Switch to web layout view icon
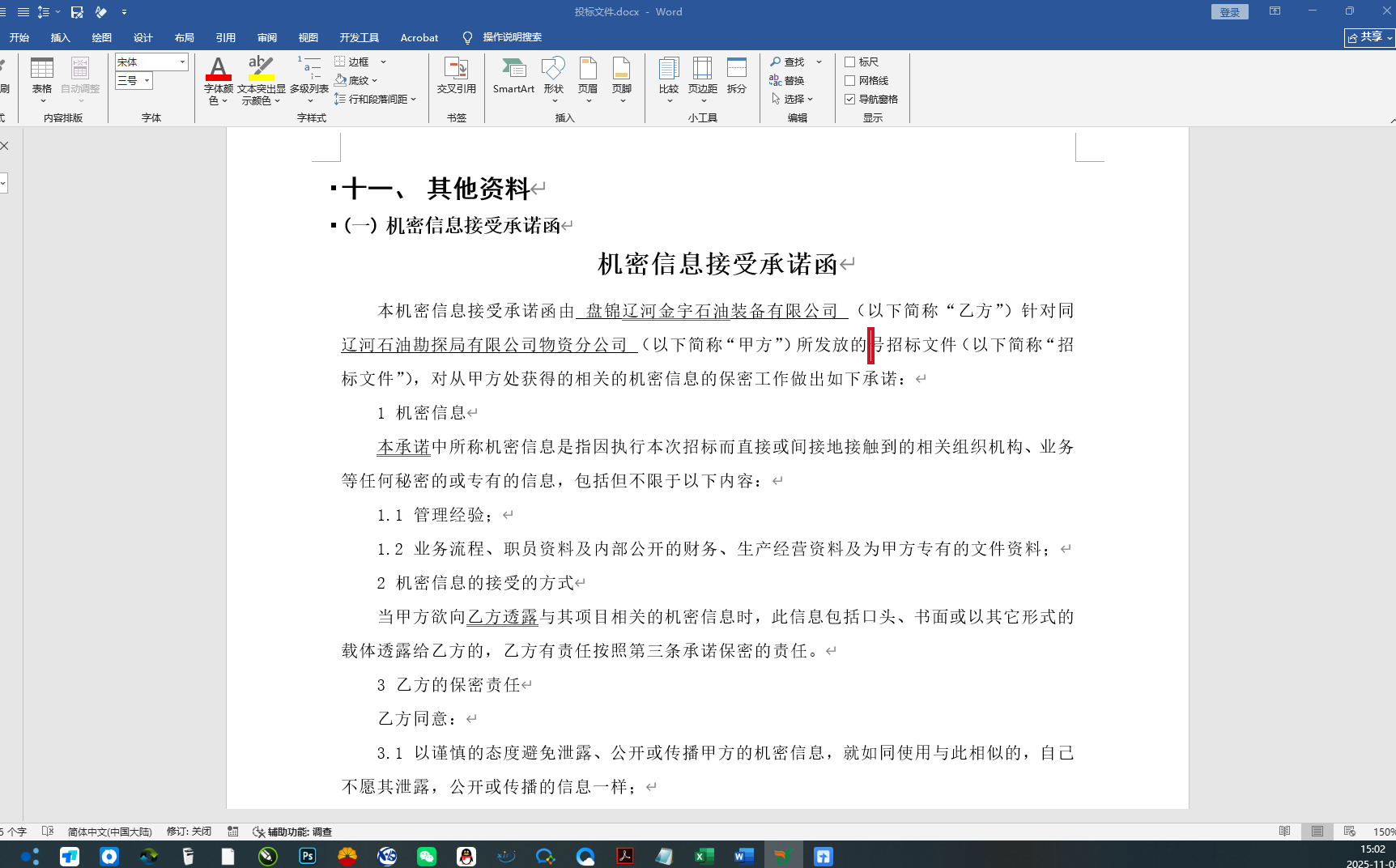 tap(1349, 832)
